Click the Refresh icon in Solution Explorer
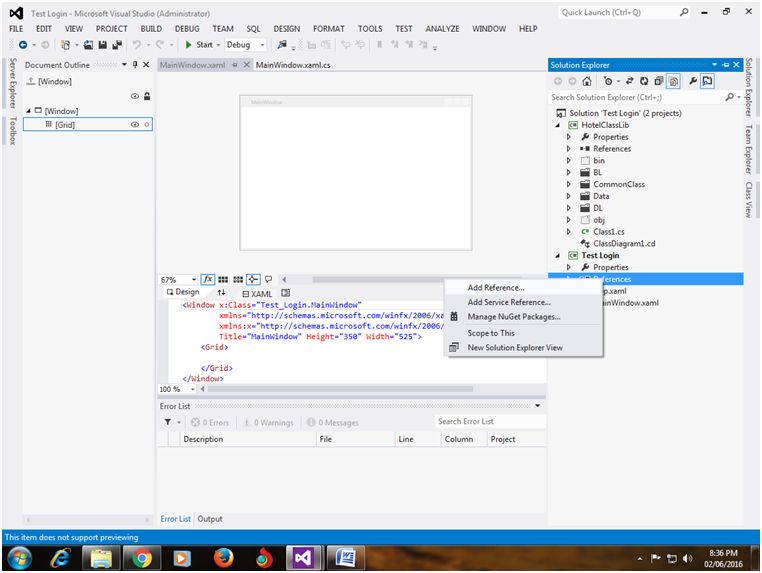 (x=642, y=81)
